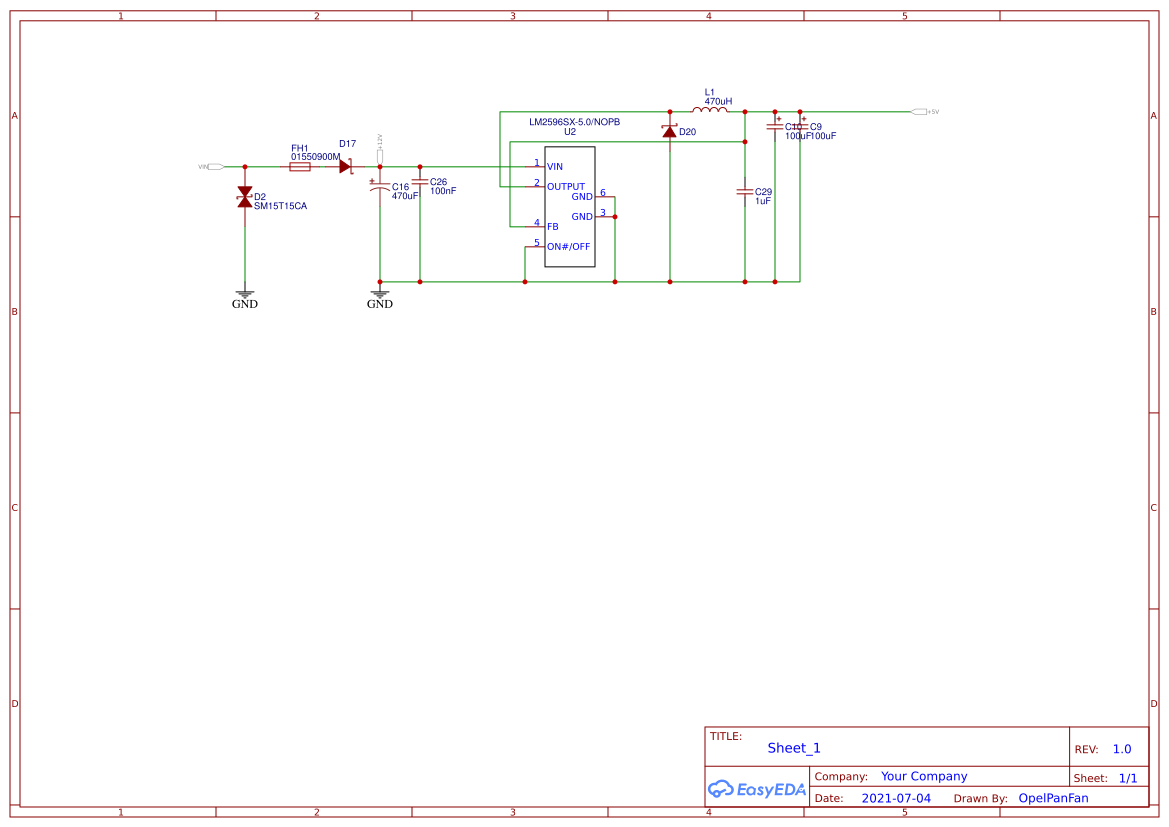Select the VIN input port flag
The height and width of the screenshot is (827, 1169).
pyautogui.click(x=211, y=167)
